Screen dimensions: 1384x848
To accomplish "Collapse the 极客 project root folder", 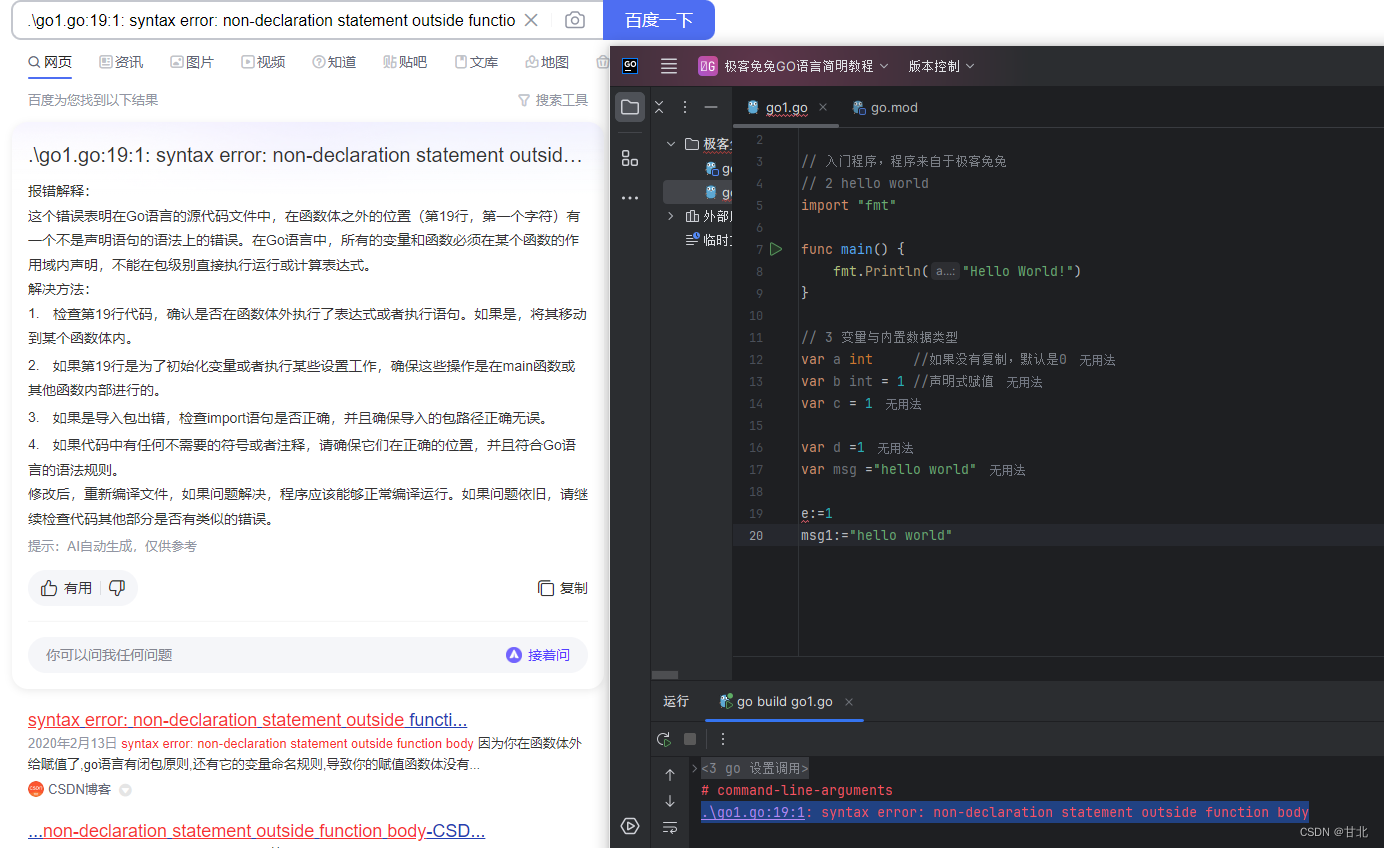I will pos(671,144).
